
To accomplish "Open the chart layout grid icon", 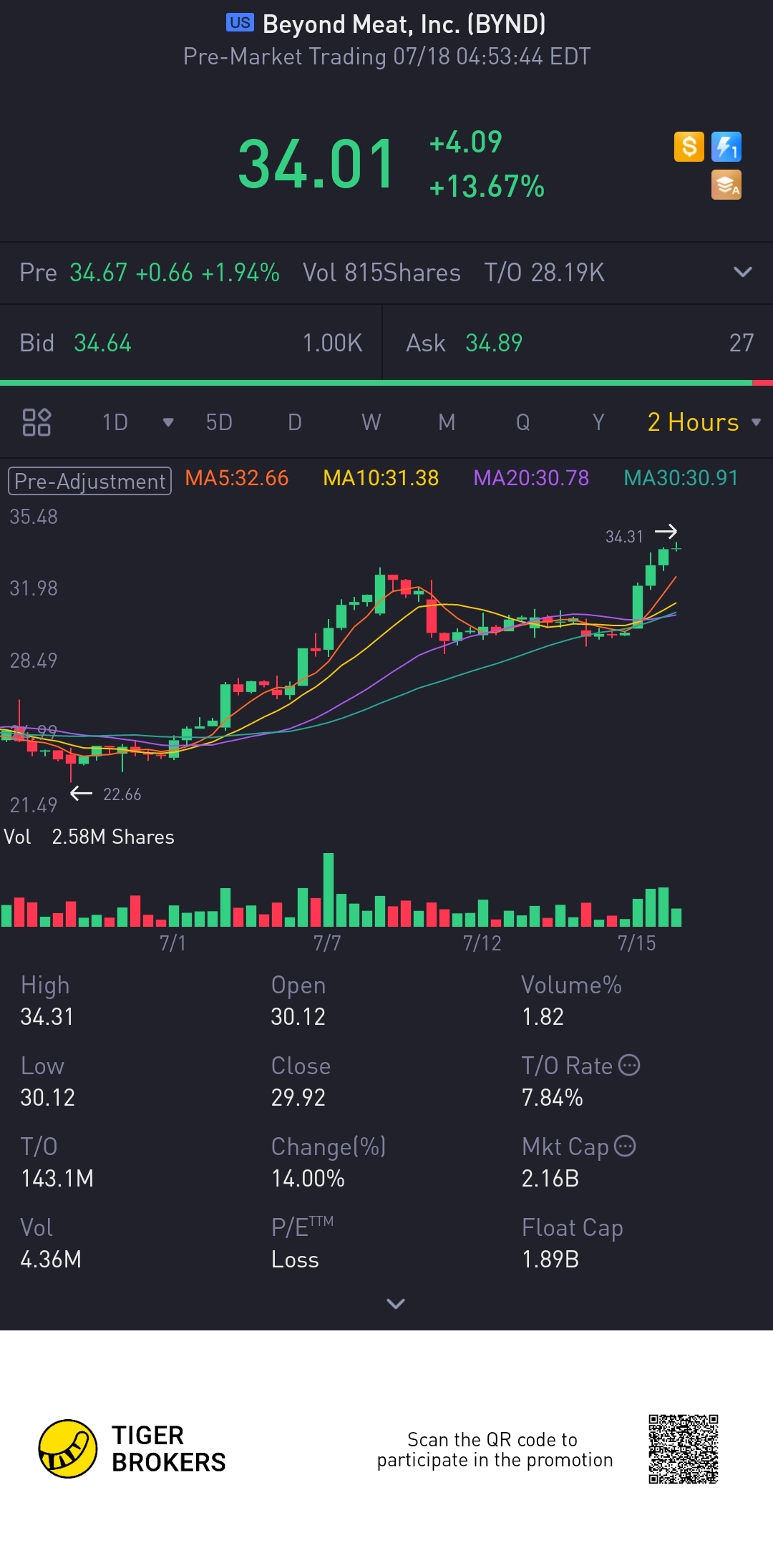I will 37,422.
